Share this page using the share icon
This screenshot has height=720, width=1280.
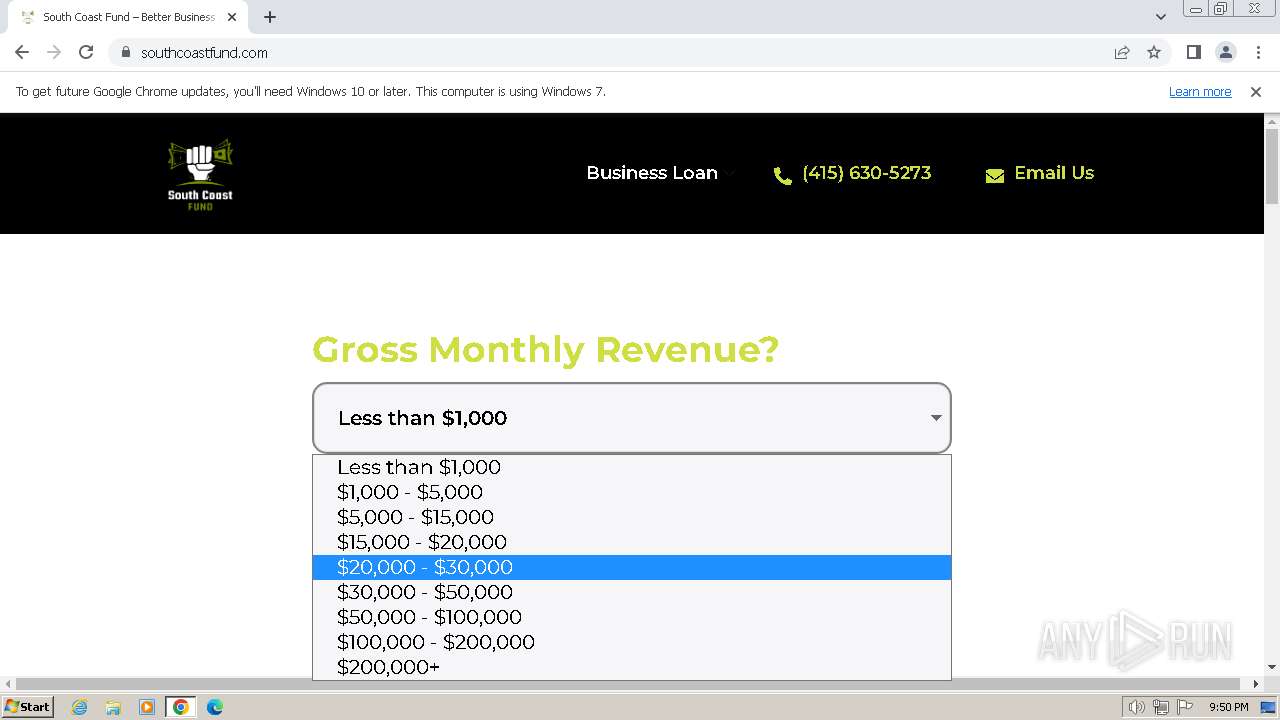click(x=1122, y=53)
